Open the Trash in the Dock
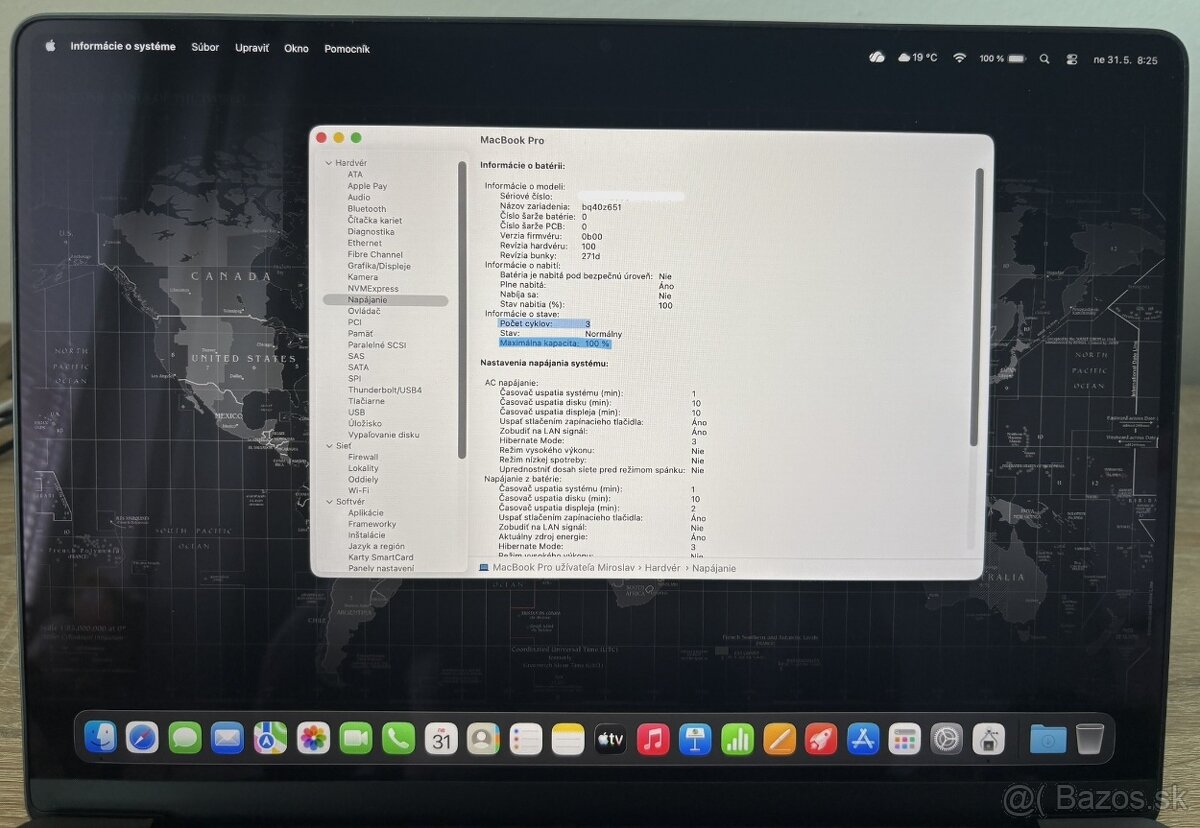The width and height of the screenshot is (1200, 828). 1090,738
